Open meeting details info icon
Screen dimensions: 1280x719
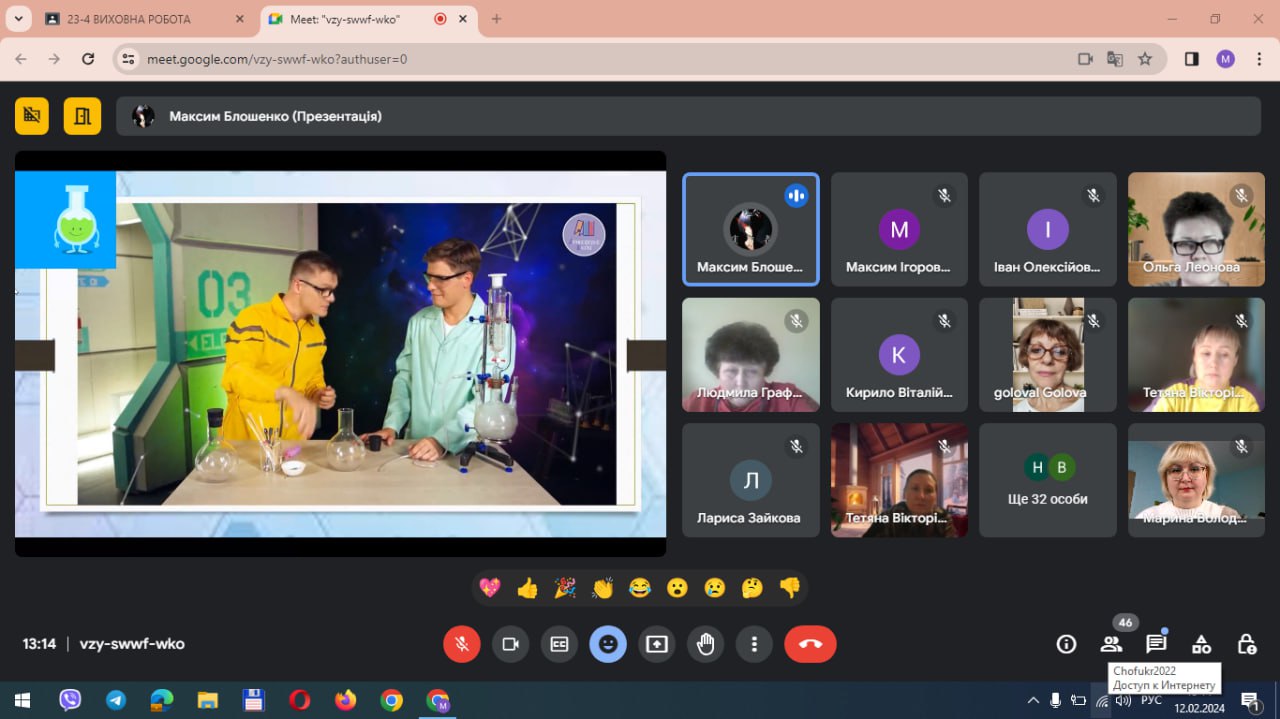[x=1066, y=644]
